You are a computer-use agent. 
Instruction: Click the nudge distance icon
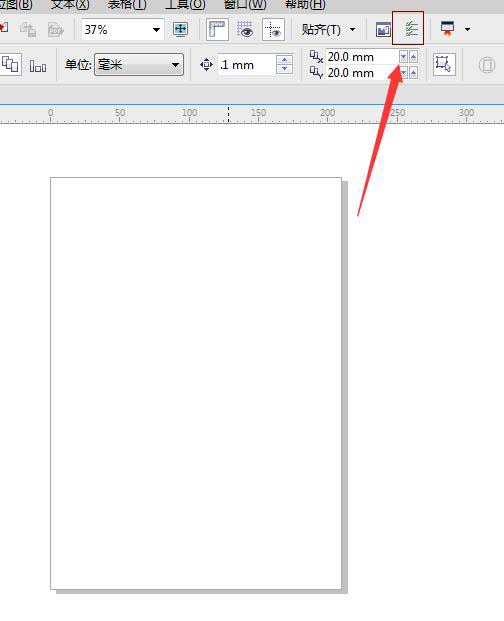[x=206, y=65]
